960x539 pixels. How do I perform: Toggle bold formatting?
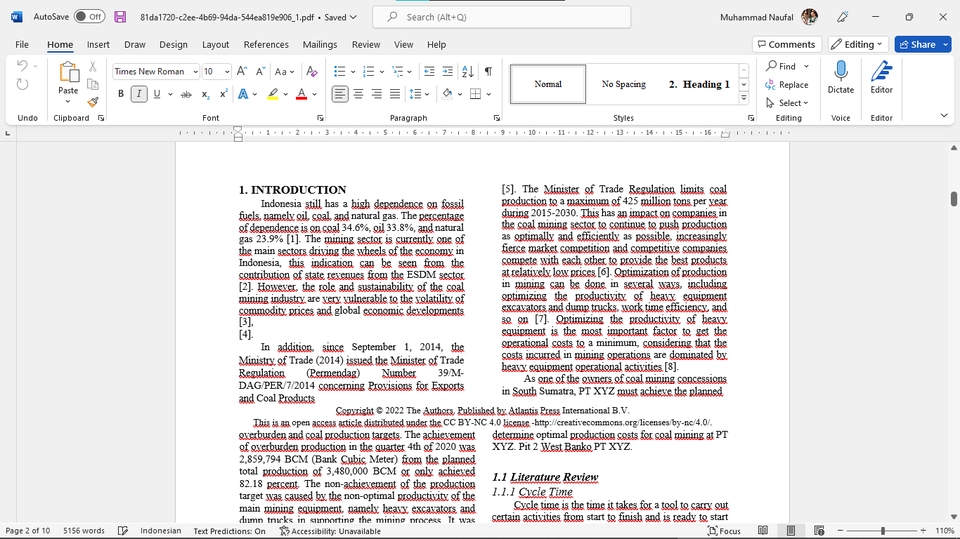point(121,94)
